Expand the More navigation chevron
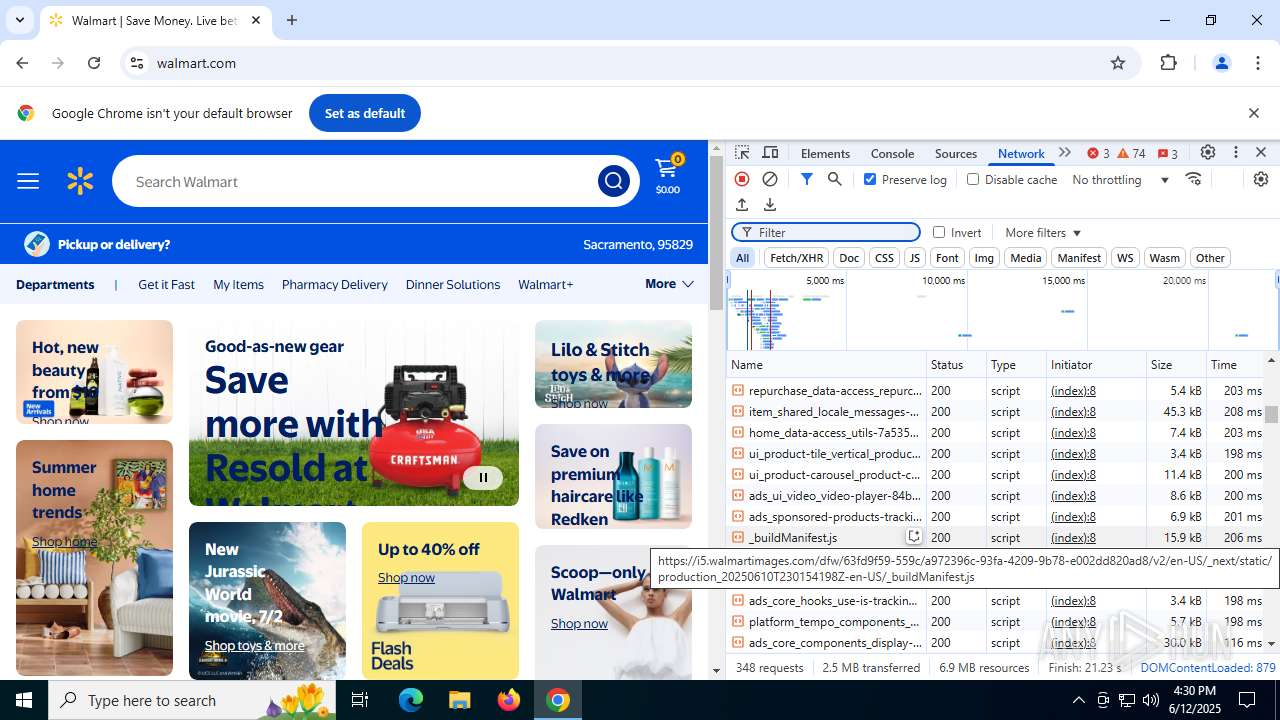 pyautogui.click(x=669, y=284)
